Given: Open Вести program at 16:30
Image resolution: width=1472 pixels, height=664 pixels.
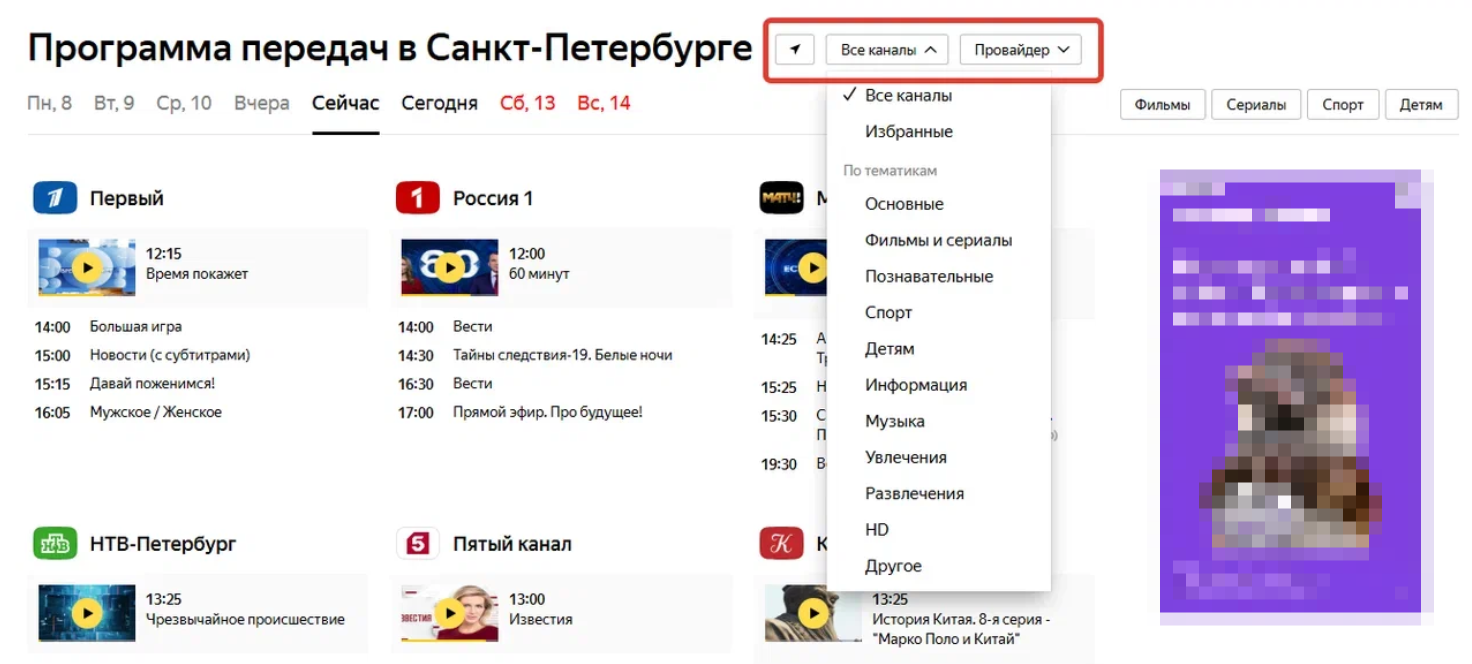Looking at the screenshot, I should [x=472, y=383].
